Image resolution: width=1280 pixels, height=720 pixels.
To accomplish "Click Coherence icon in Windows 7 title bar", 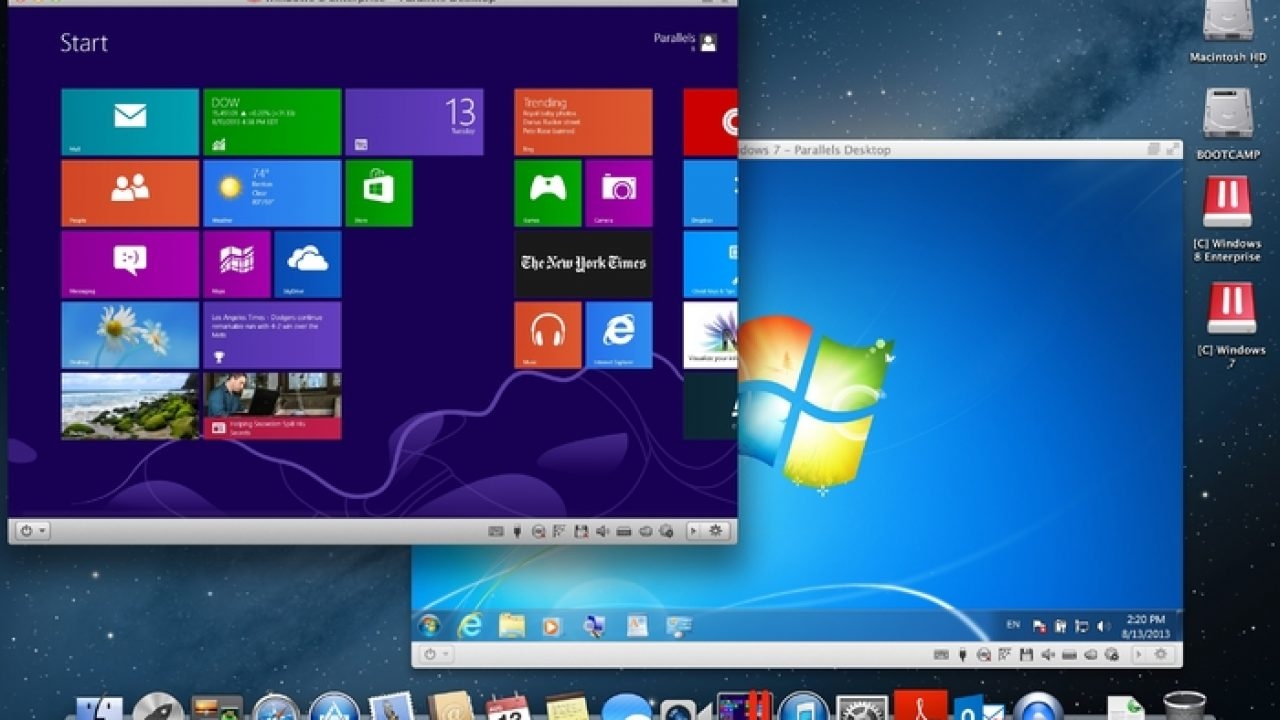I will coord(1154,150).
